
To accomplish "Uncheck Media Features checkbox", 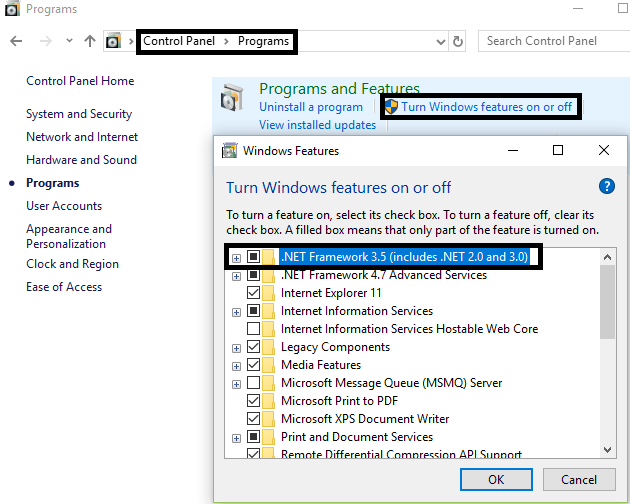I will (x=254, y=365).
